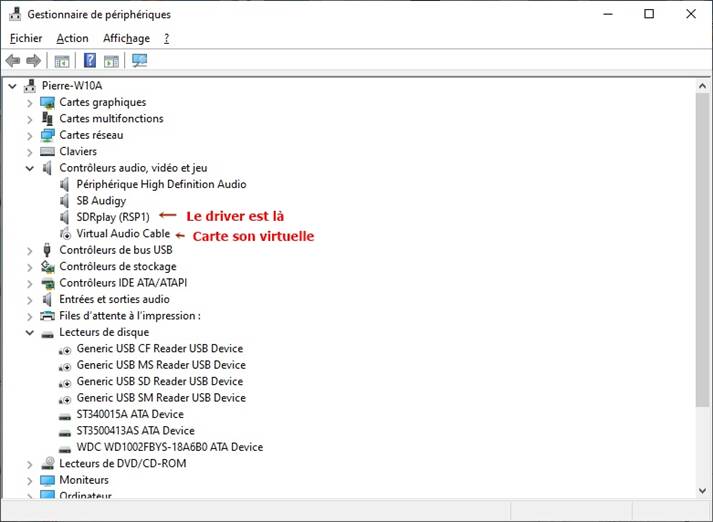Screen dimensions: 713x522
Task: Click the blue Help toolbar icon
Action: tap(90, 60)
